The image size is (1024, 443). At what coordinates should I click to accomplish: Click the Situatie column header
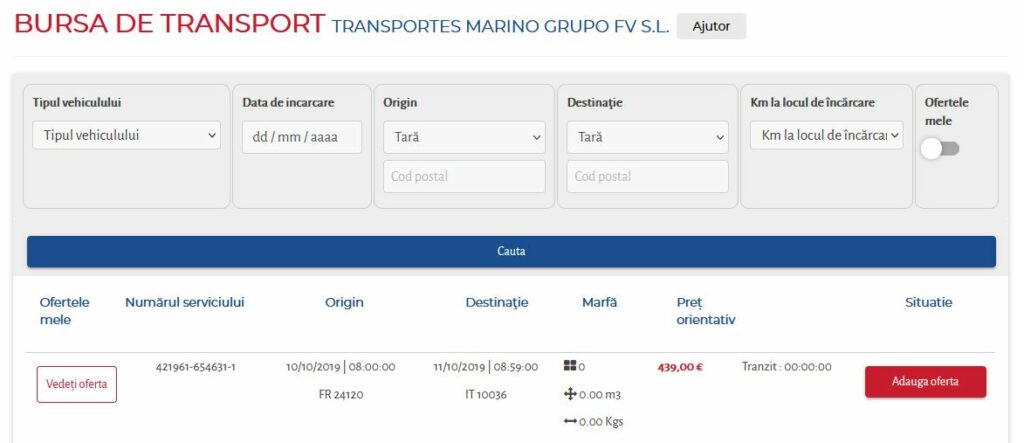click(x=929, y=303)
